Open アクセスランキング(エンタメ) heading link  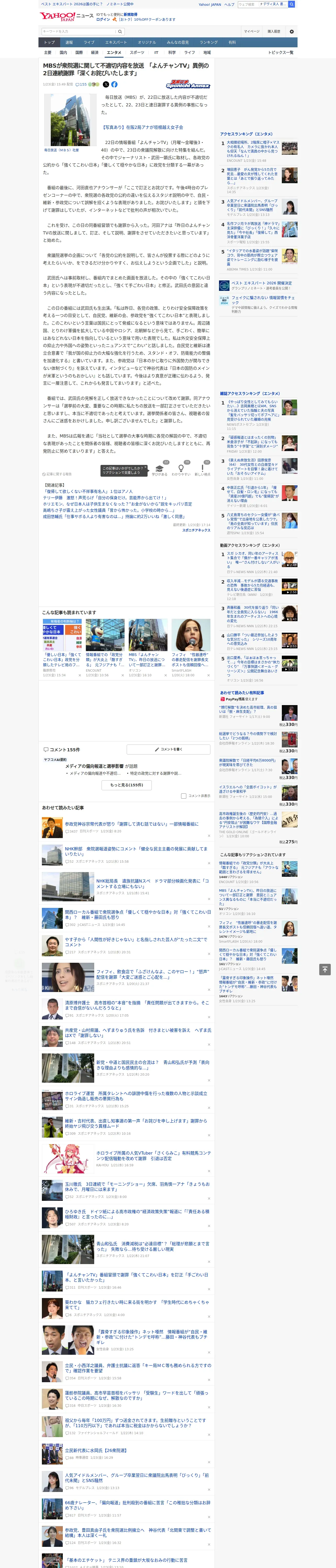coord(246,133)
